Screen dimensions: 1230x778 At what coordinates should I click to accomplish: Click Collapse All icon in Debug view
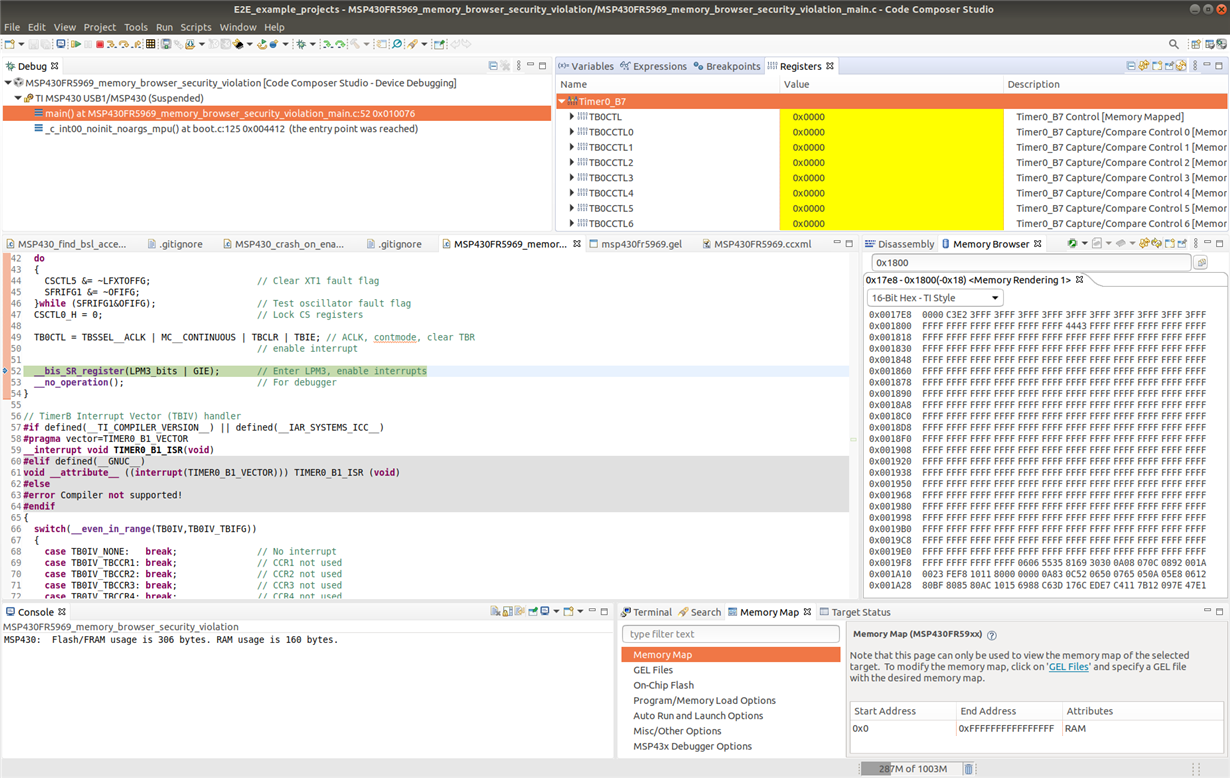point(493,66)
